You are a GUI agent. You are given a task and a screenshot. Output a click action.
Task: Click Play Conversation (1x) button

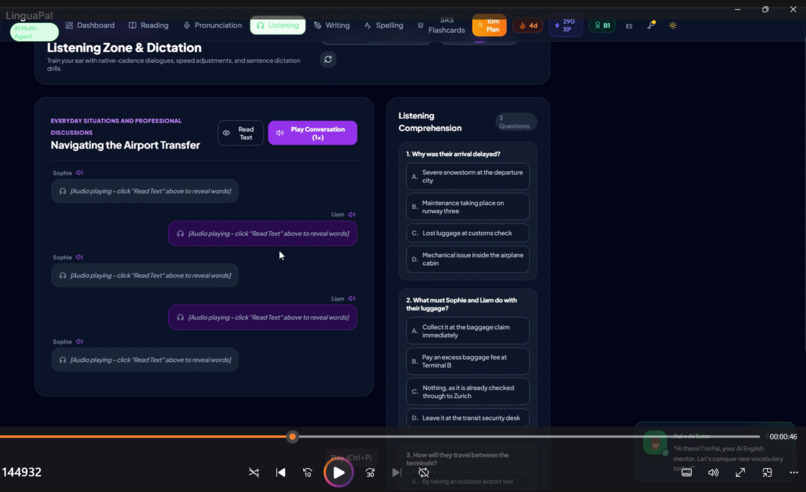tap(313, 133)
